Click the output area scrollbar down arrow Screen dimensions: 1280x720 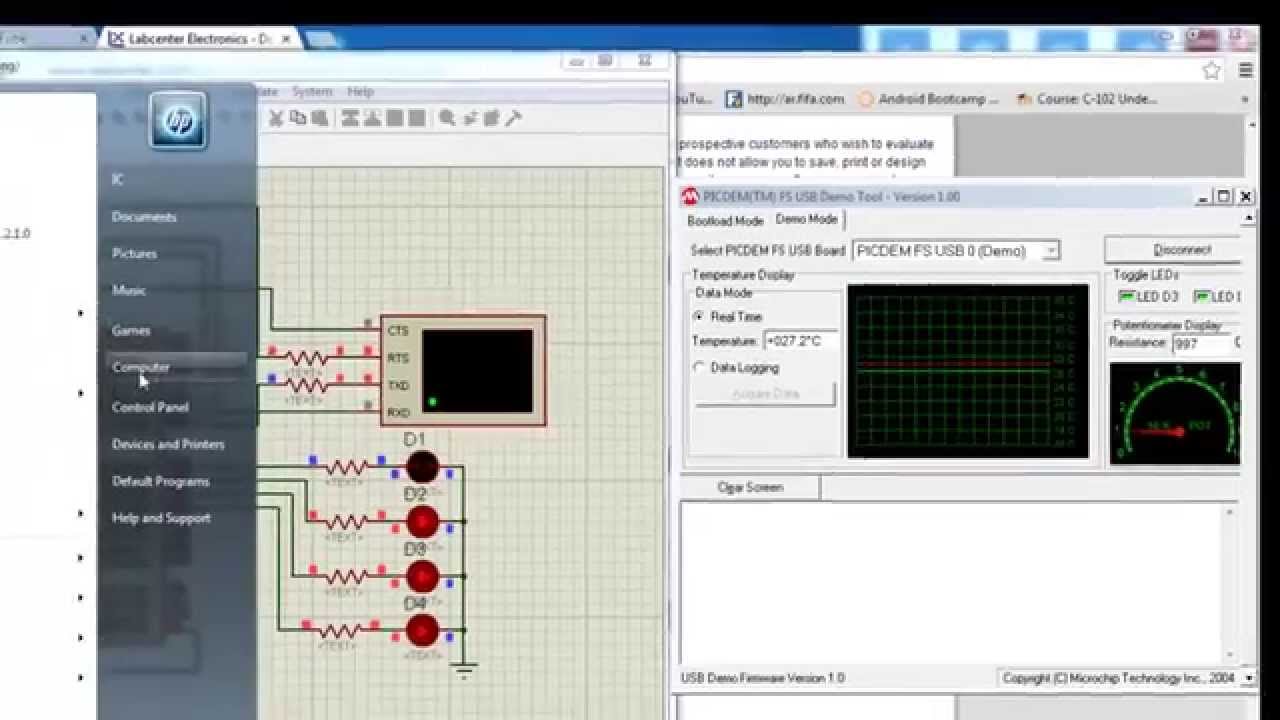[x=1230, y=656]
